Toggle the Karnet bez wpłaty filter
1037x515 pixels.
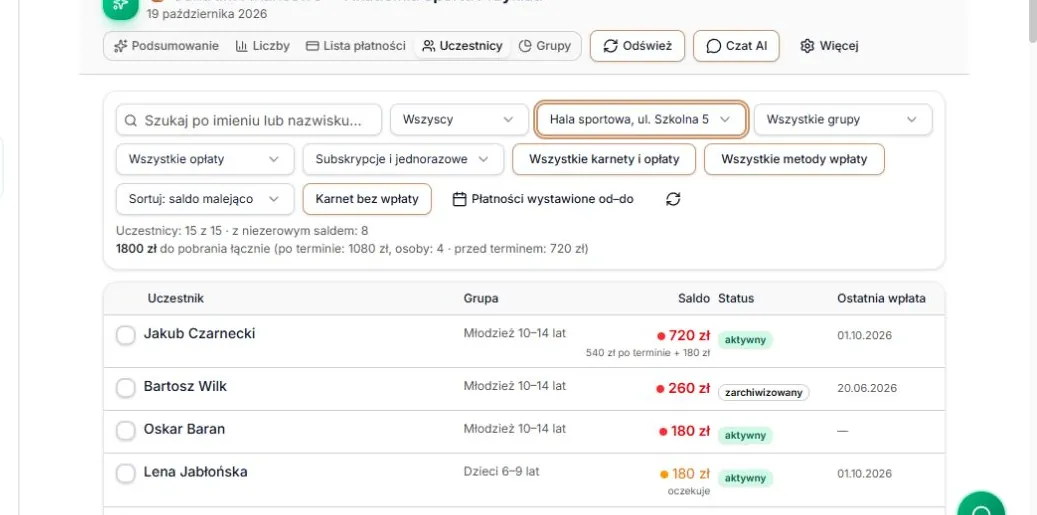(x=367, y=199)
